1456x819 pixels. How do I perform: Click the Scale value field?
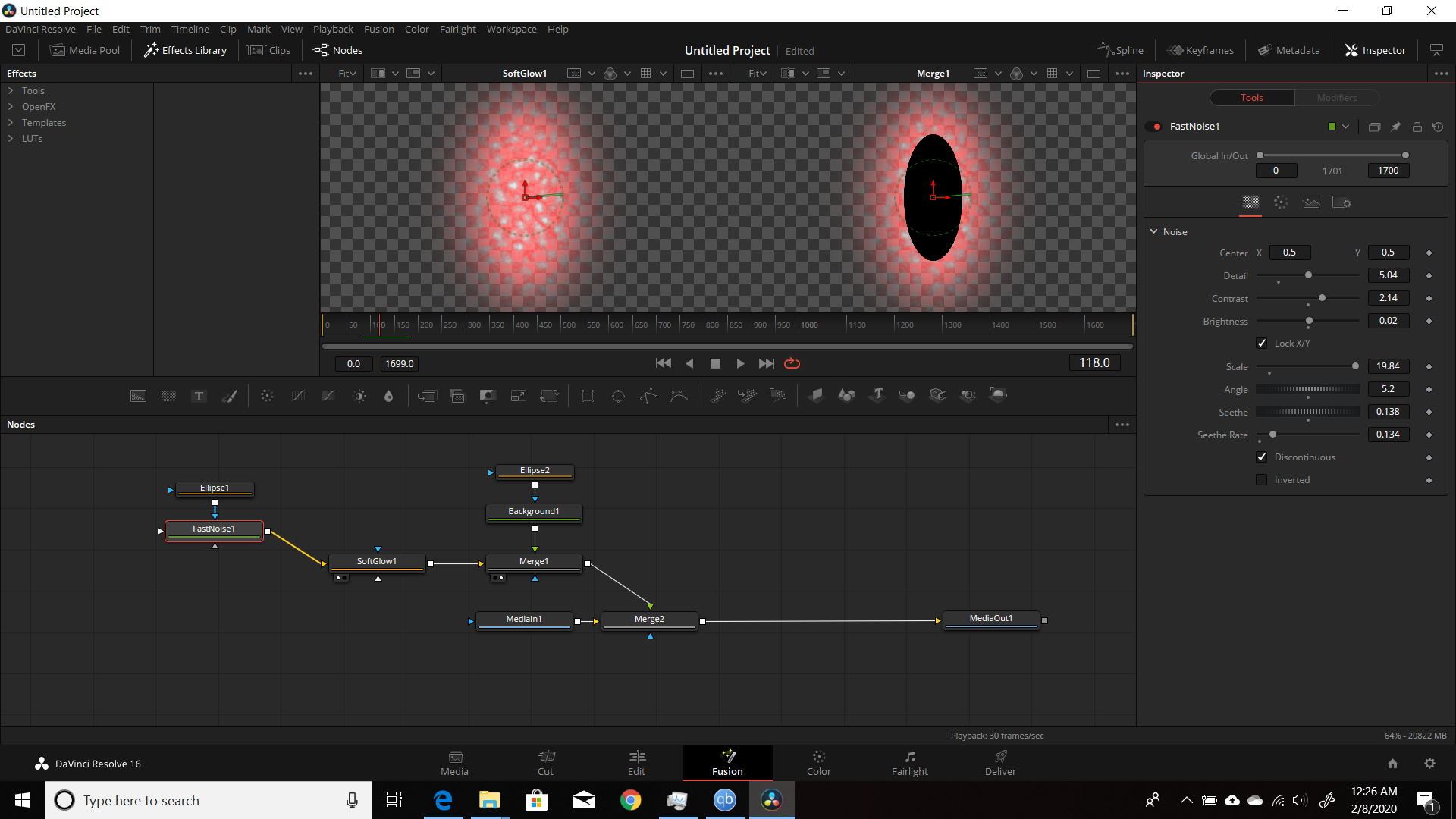[x=1388, y=366]
